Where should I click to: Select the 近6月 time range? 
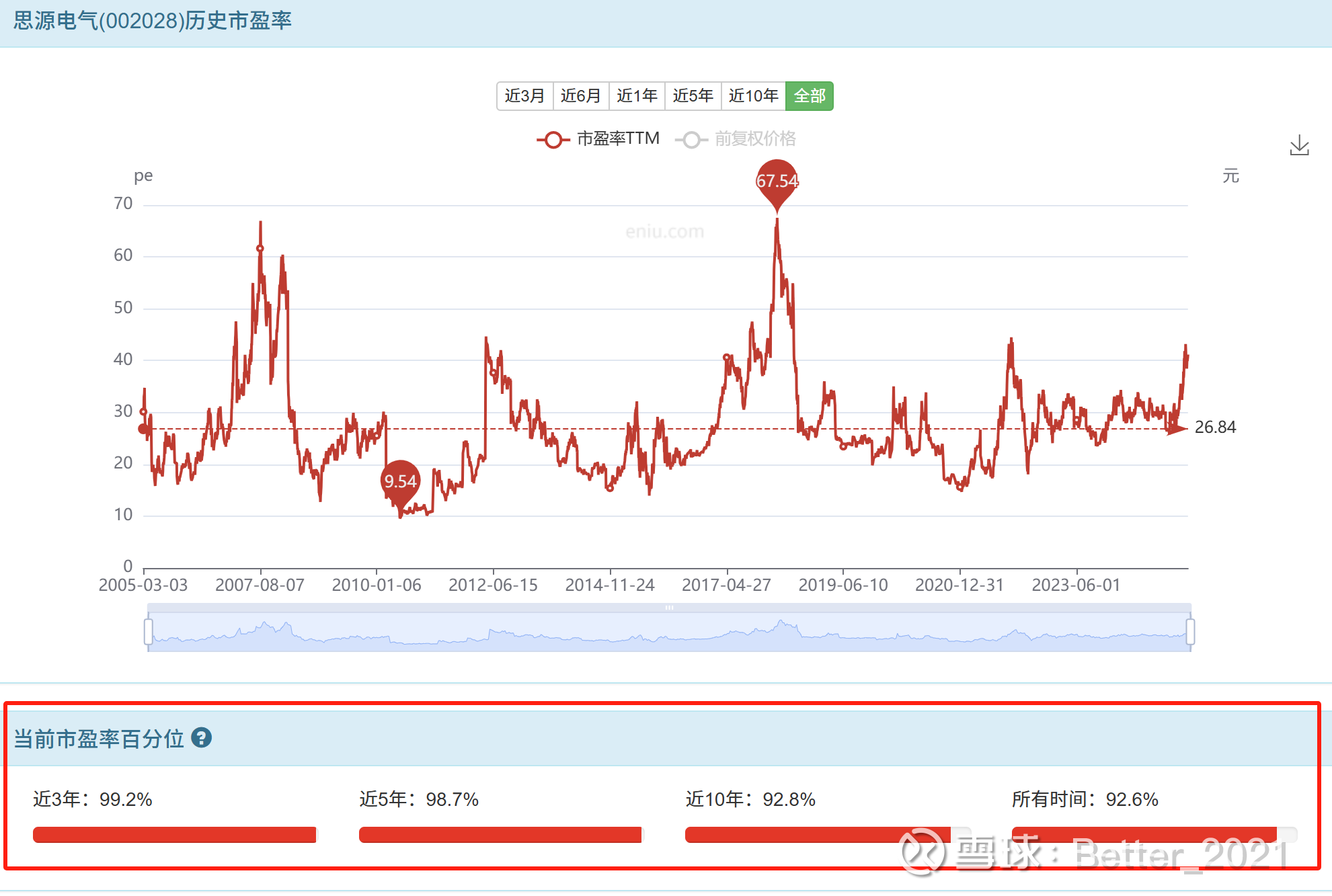580,96
